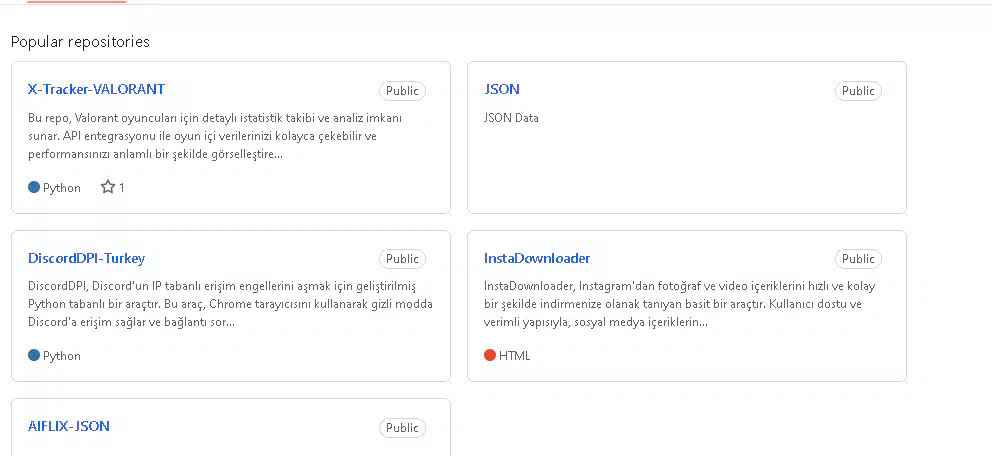The width and height of the screenshot is (992, 456).
Task: Click the HTML language label in InstaDownloader
Action: point(514,356)
